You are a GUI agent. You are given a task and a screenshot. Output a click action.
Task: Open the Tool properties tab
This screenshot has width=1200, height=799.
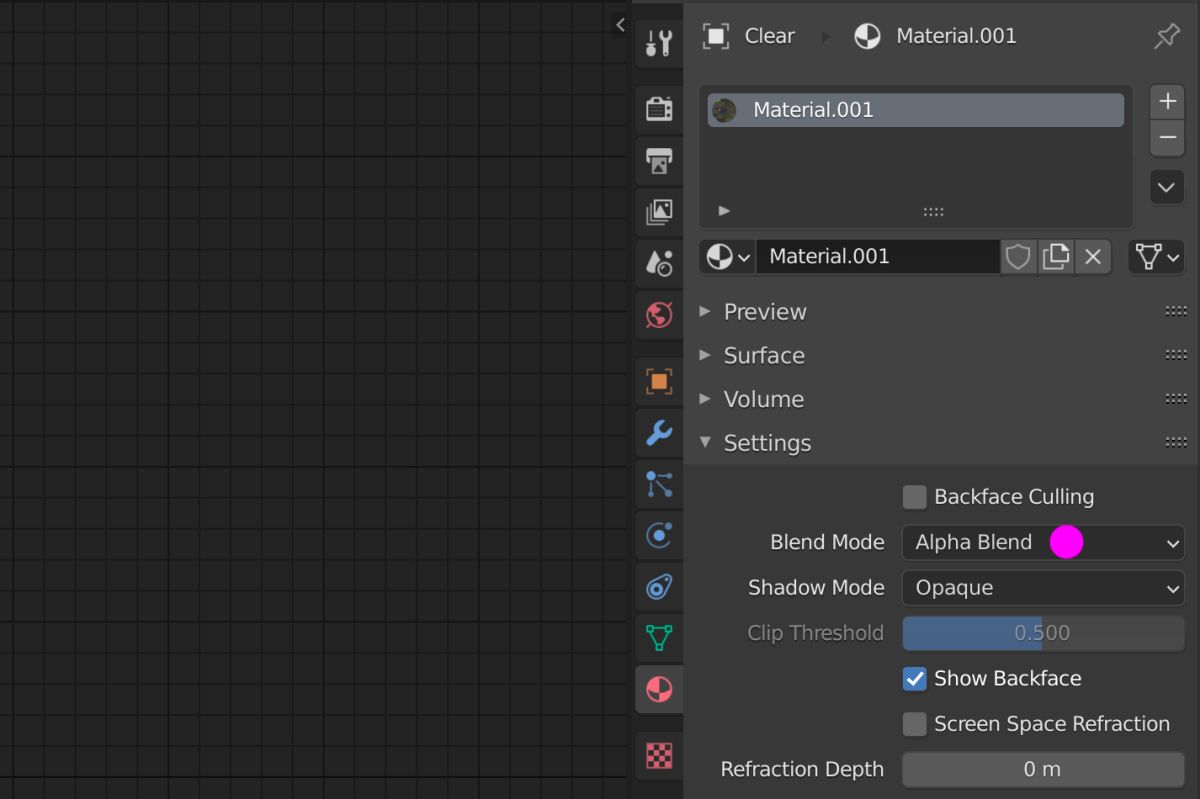click(659, 43)
